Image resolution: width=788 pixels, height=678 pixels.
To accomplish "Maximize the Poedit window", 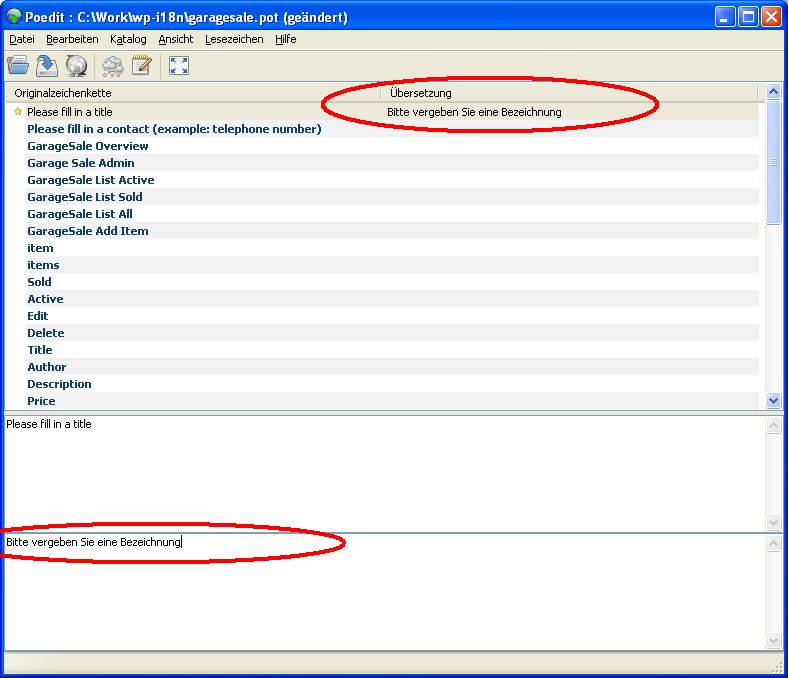I will click(x=748, y=17).
